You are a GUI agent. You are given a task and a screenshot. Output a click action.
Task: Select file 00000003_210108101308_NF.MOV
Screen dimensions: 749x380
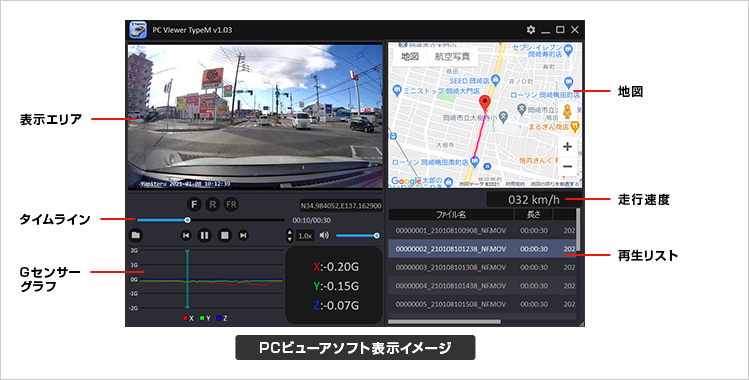(x=482, y=267)
